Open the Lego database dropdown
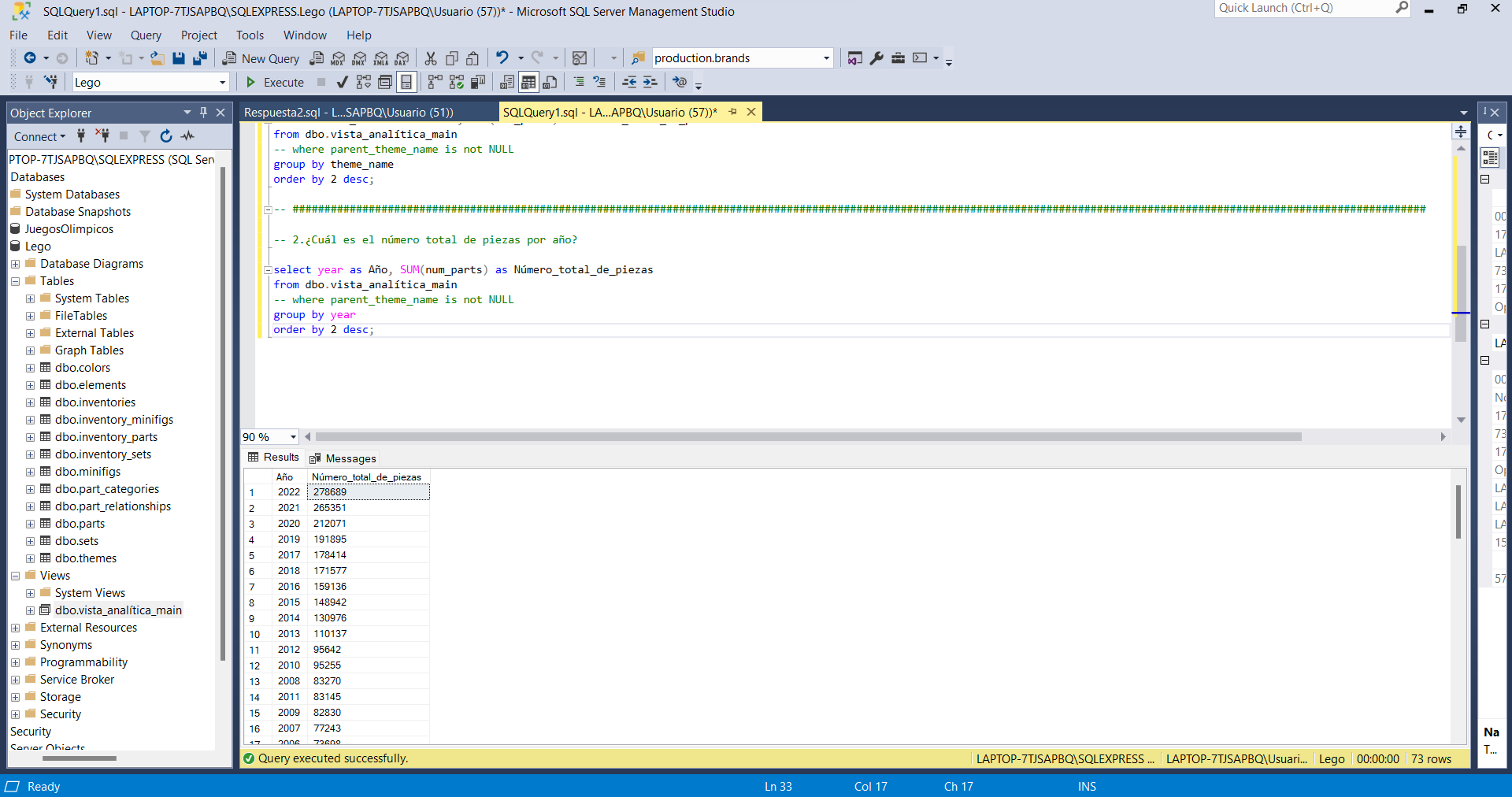 222,83
